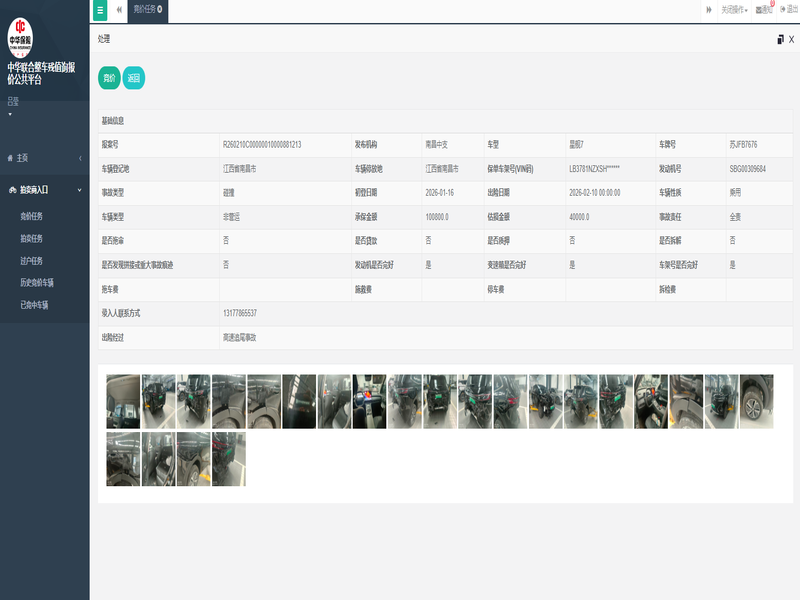Toggle sidebar with green hamburger icon
This screenshot has width=800, height=600.
tap(99, 10)
